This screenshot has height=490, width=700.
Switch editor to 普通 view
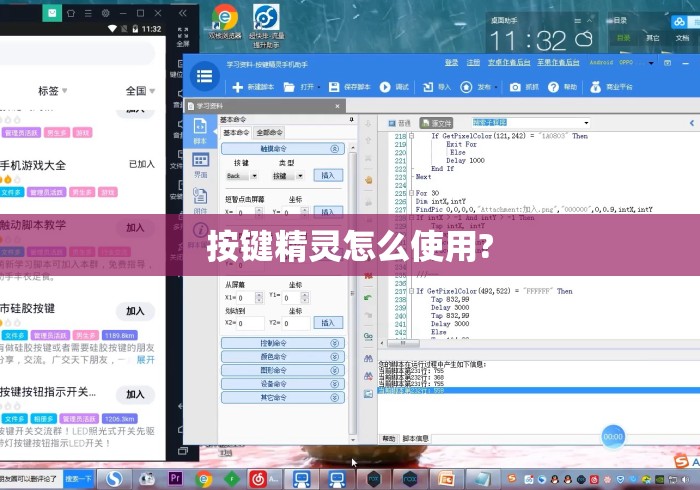[399, 123]
